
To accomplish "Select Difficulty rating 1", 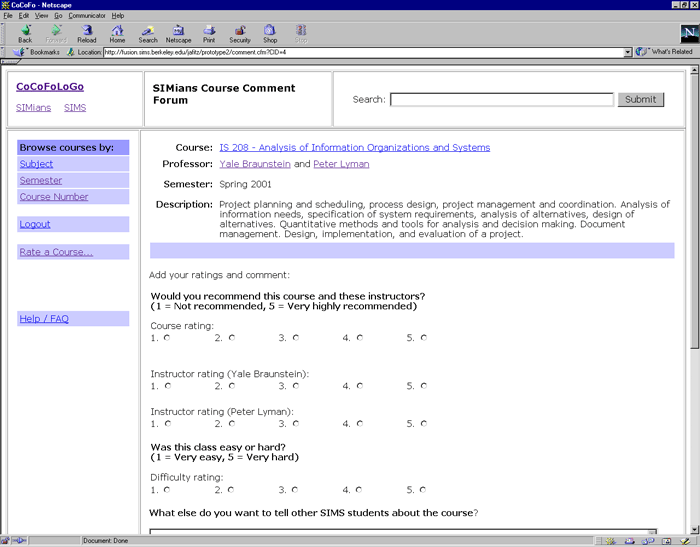I will click(x=167, y=489).
